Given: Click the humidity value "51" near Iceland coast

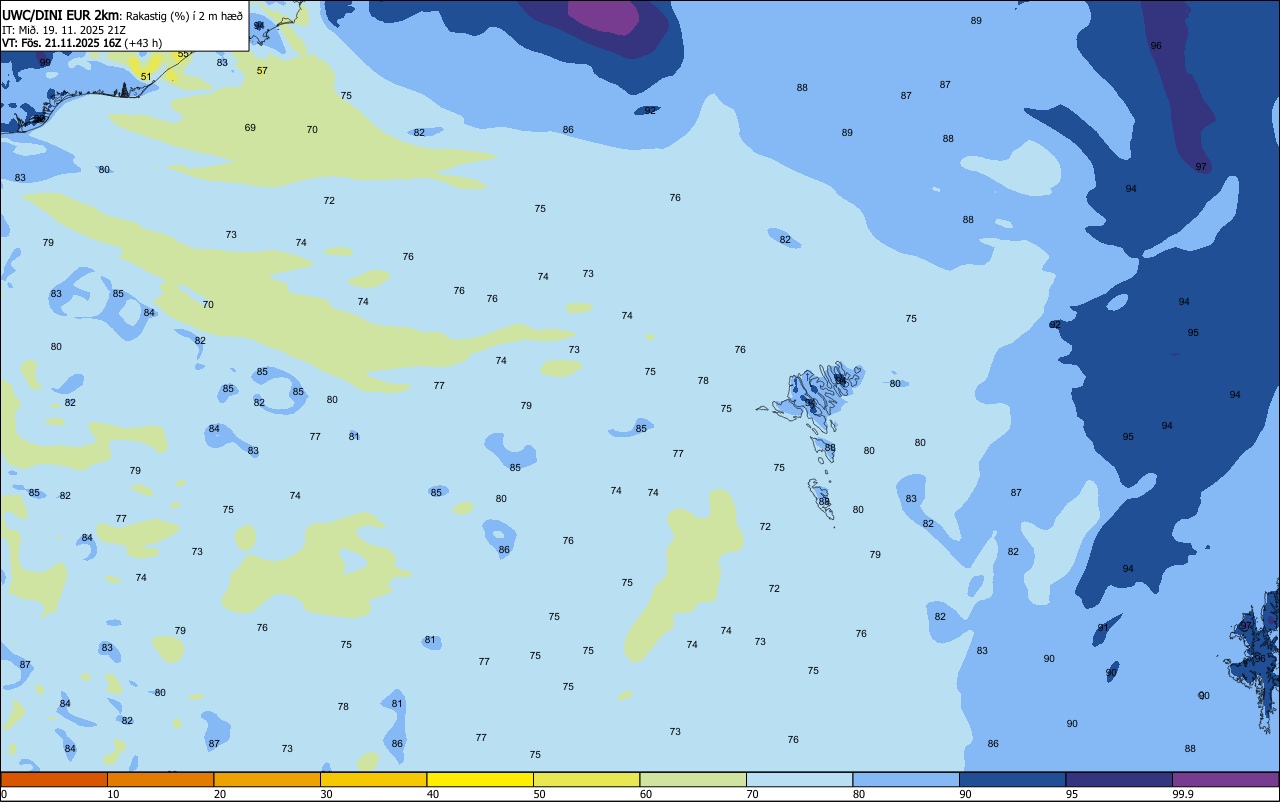Looking at the screenshot, I should (146, 77).
